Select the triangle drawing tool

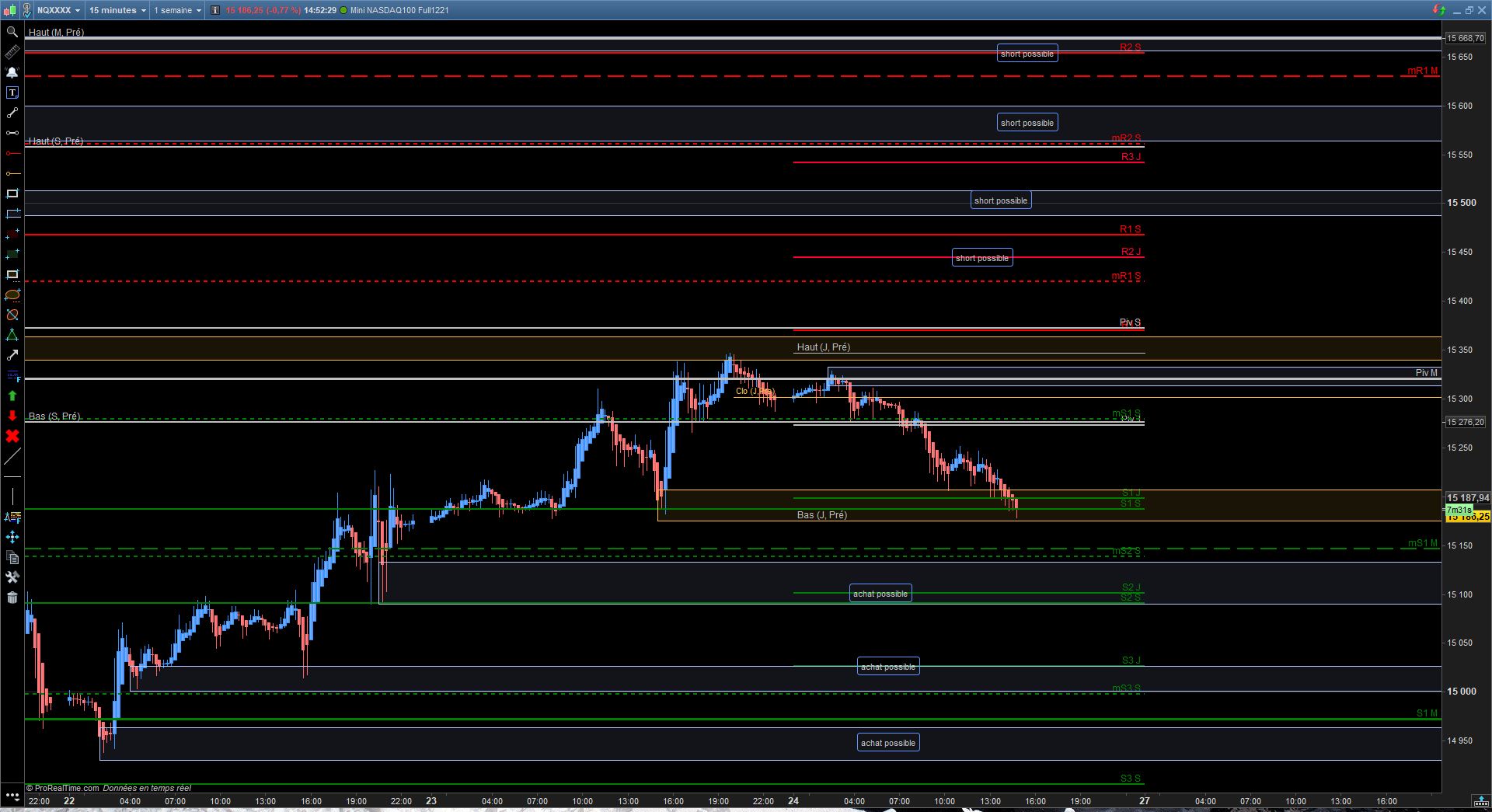pos(12,335)
